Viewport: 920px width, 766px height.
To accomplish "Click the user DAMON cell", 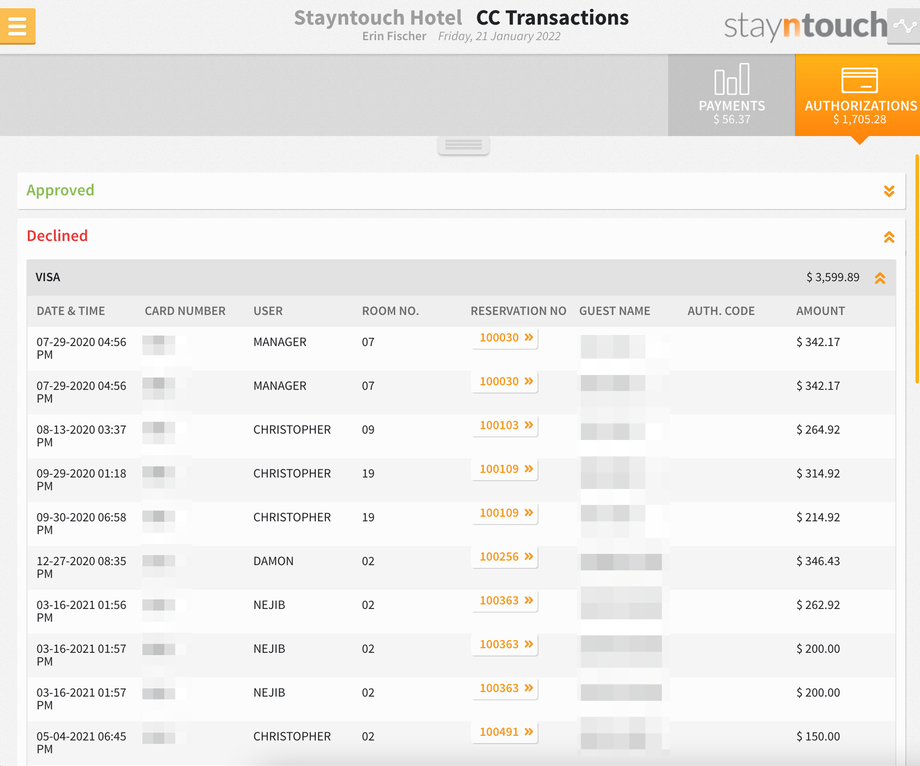I will coord(273,561).
